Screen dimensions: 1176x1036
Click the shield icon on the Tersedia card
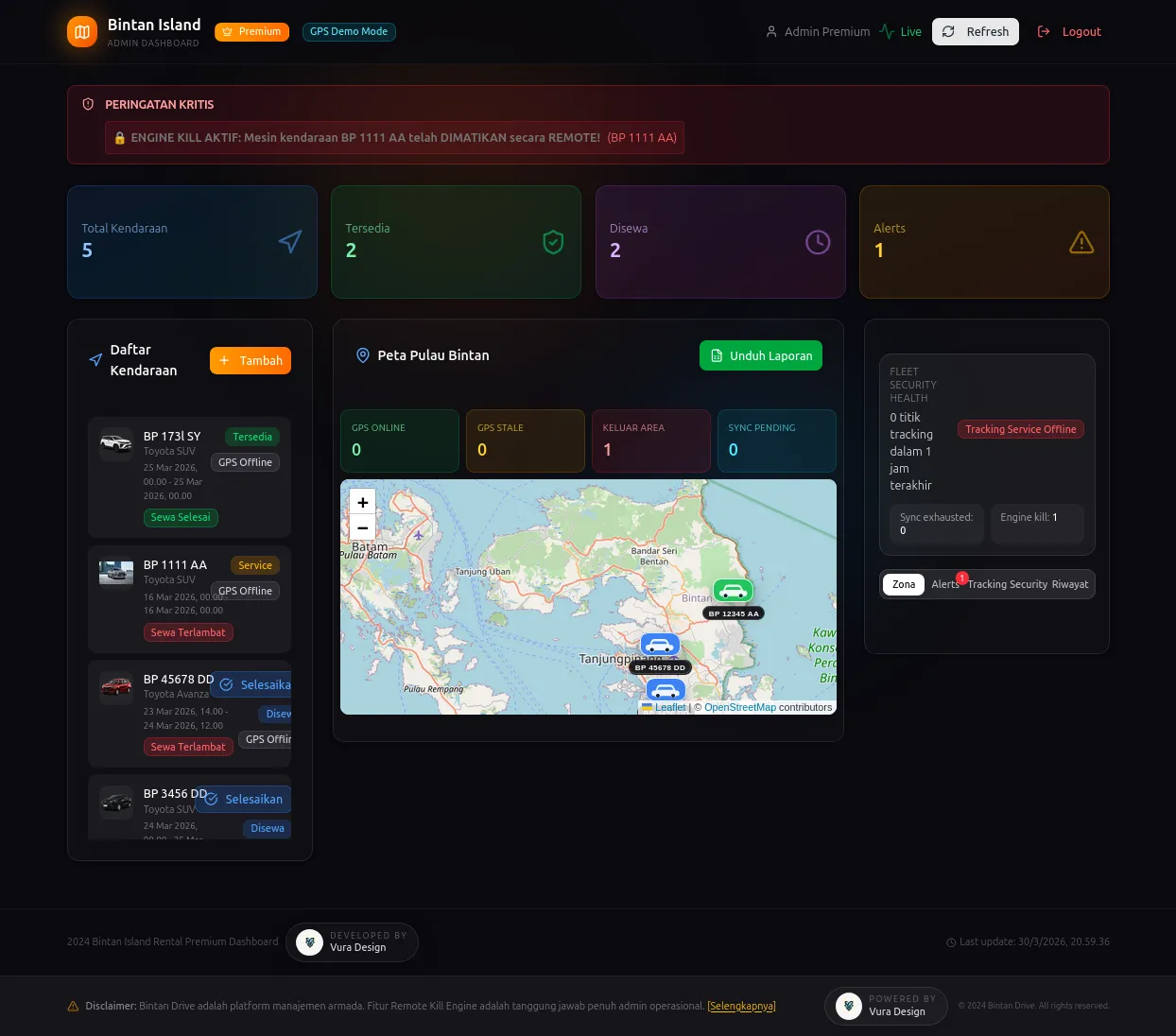[x=553, y=242]
